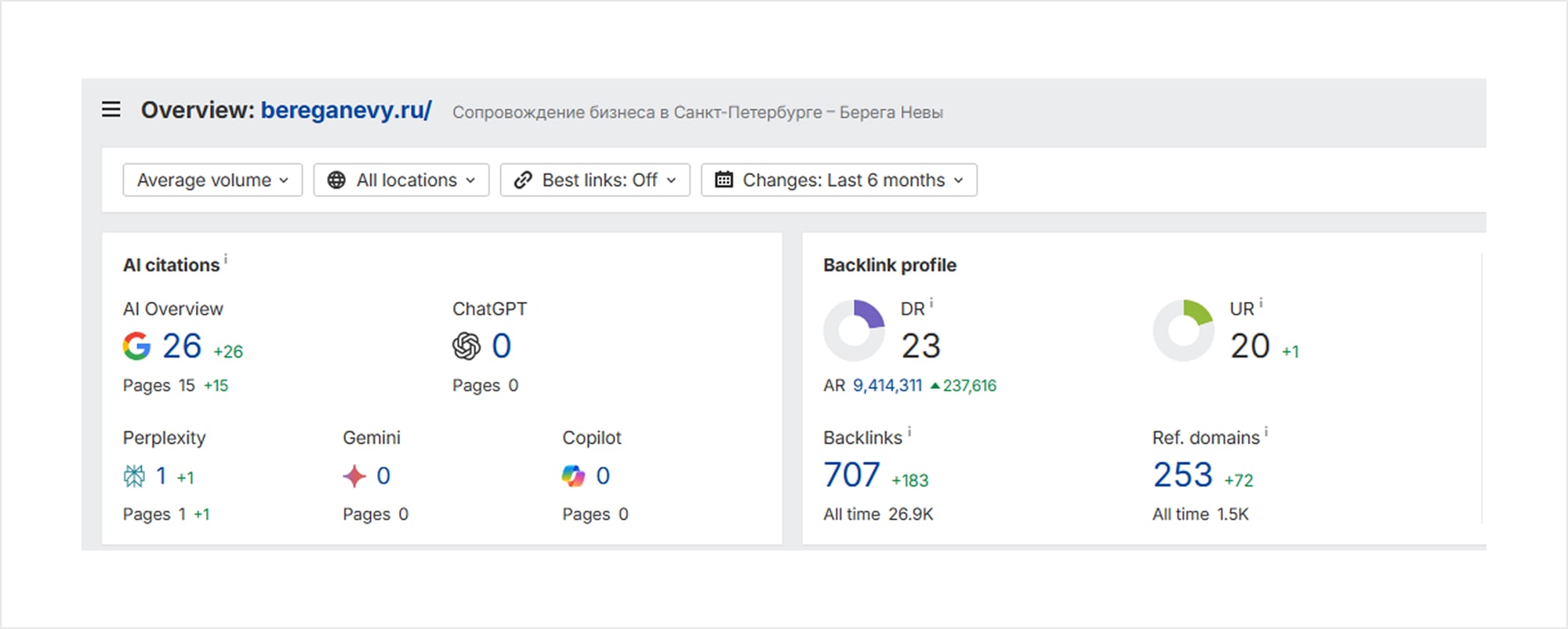This screenshot has width=1568, height=629.
Task: Click the DR purple donut chart
Action: click(x=854, y=331)
